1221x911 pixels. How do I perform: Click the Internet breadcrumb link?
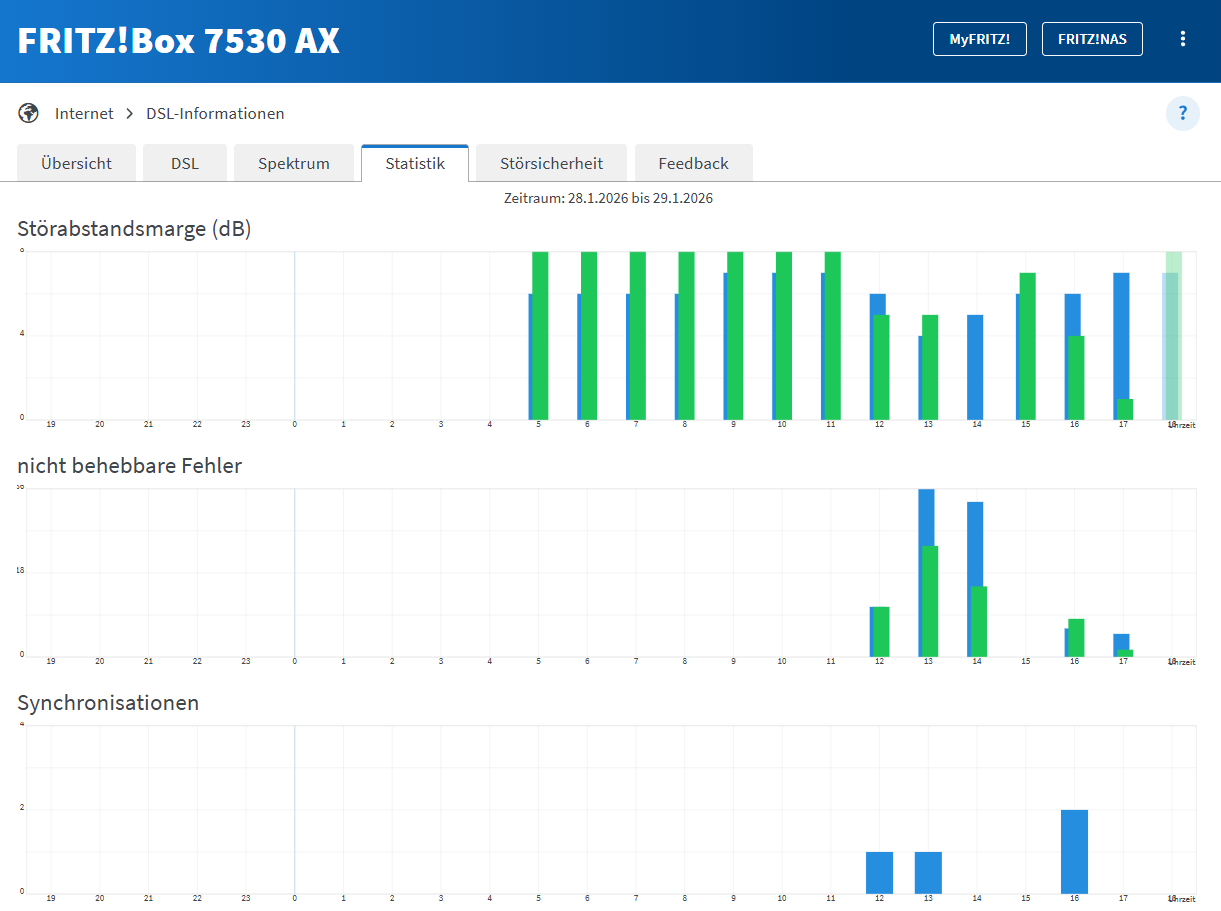[84, 114]
